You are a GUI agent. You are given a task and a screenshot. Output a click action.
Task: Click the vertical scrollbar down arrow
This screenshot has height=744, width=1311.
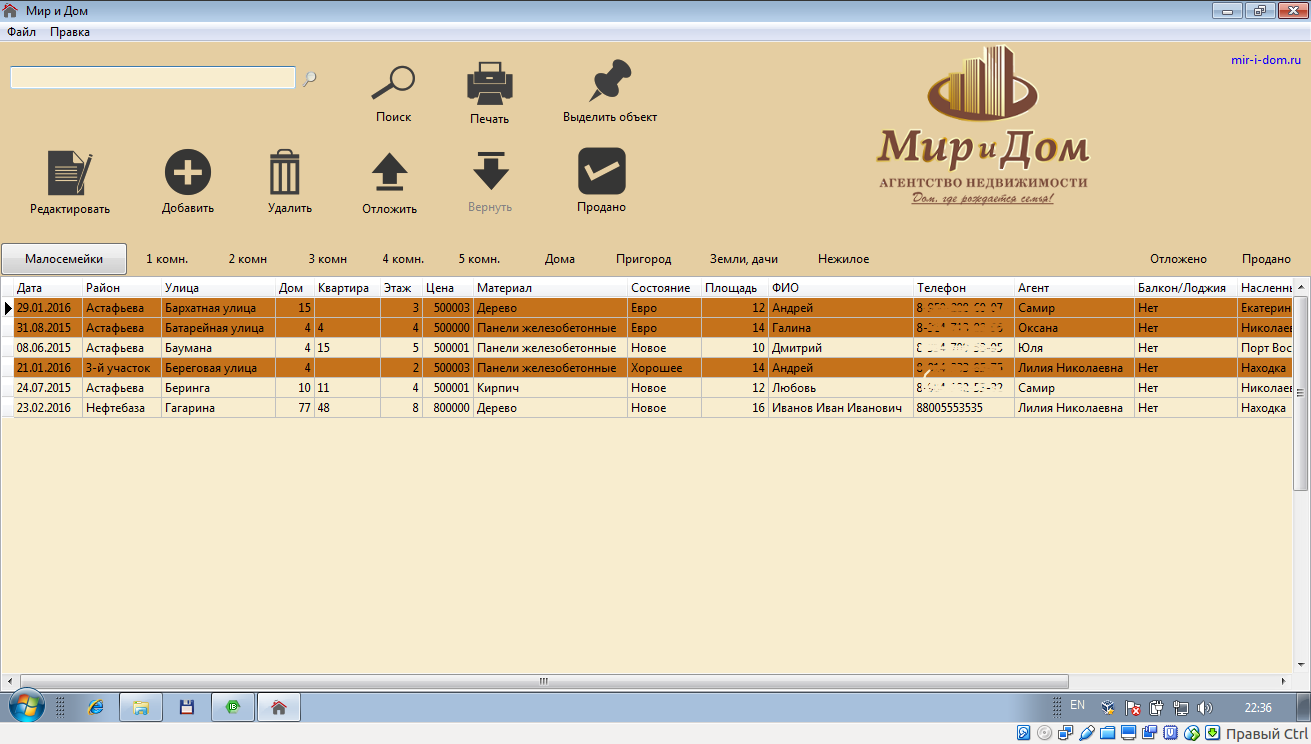[x=1302, y=664]
